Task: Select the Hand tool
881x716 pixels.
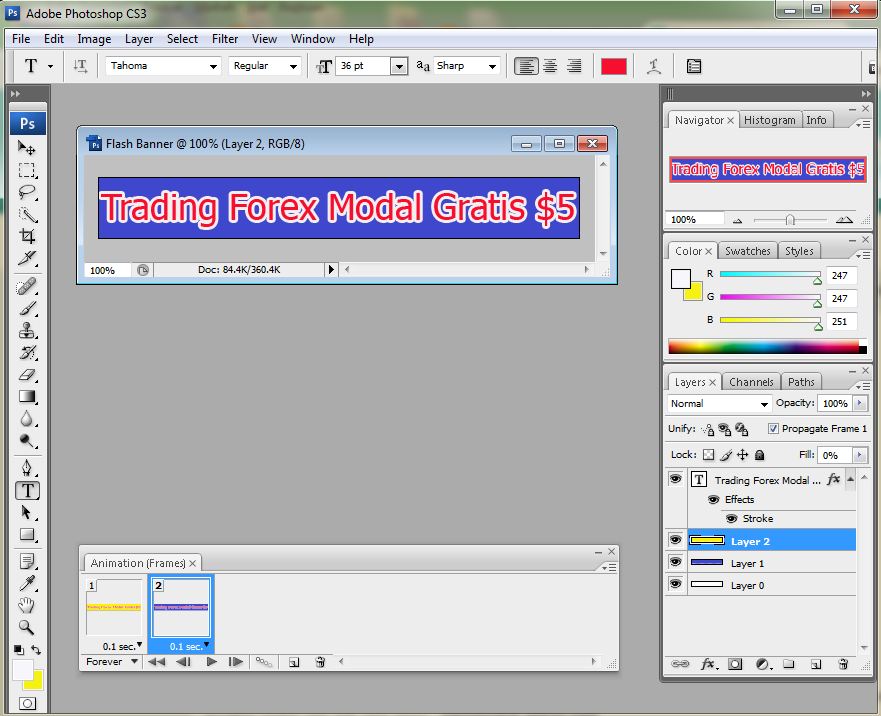Action: point(26,605)
